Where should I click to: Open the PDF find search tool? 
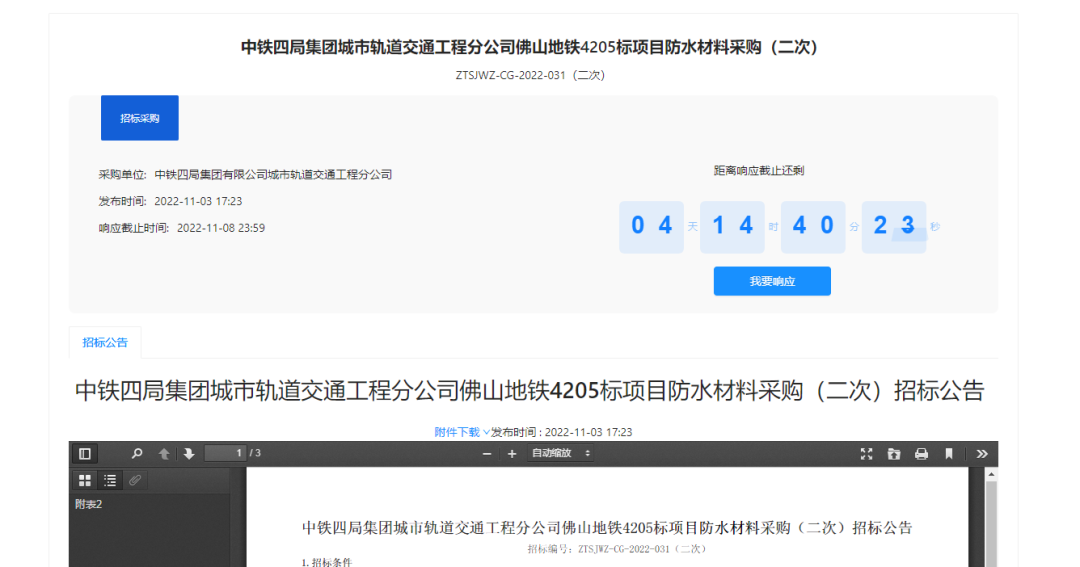pos(137,454)
